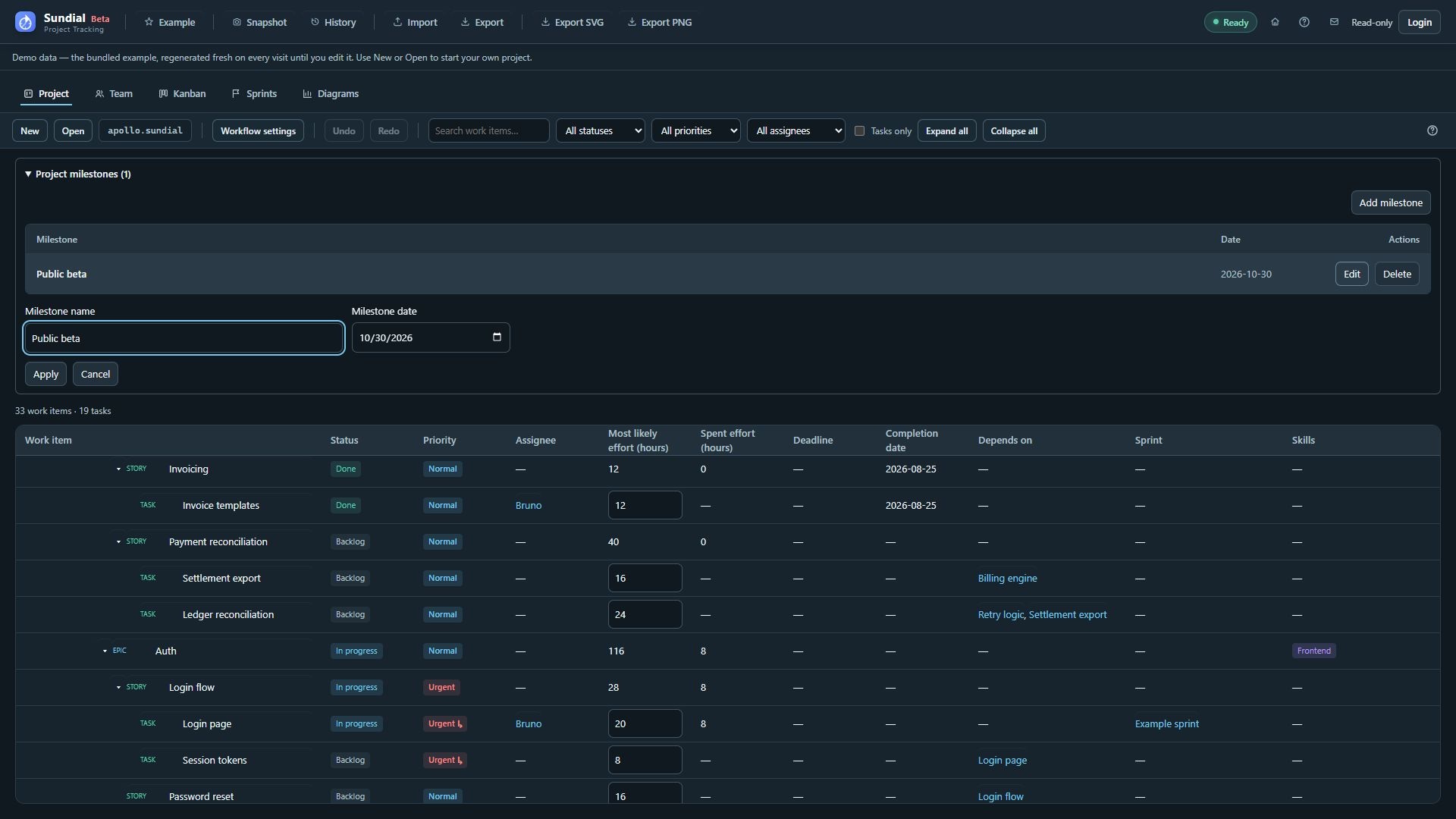Switch to the Sprints tab
Screen dimensions: 1456x819
click(254, 93)
